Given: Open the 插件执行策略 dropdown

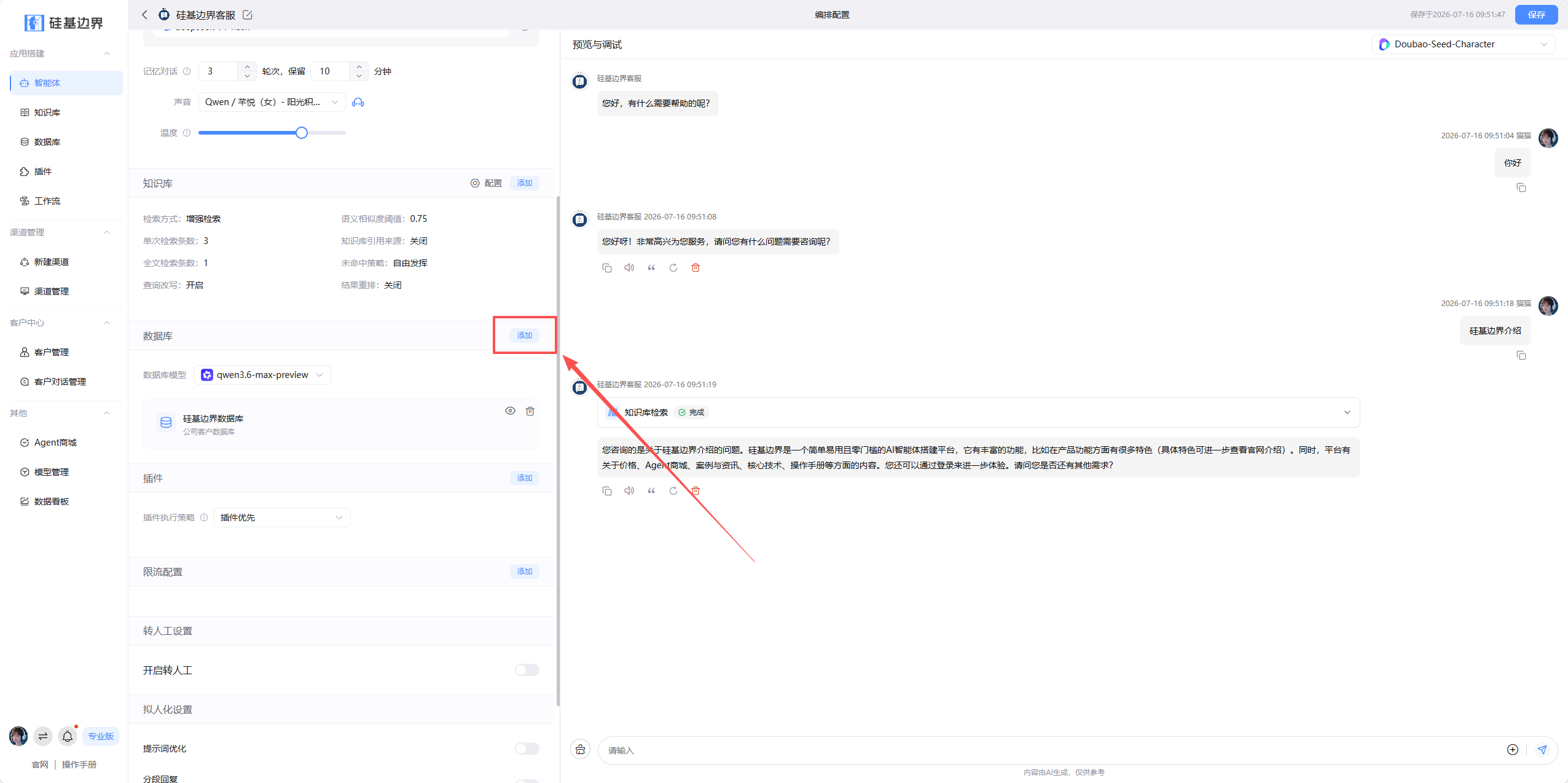Looking at the screenshot, I should (x=282, y=517).
